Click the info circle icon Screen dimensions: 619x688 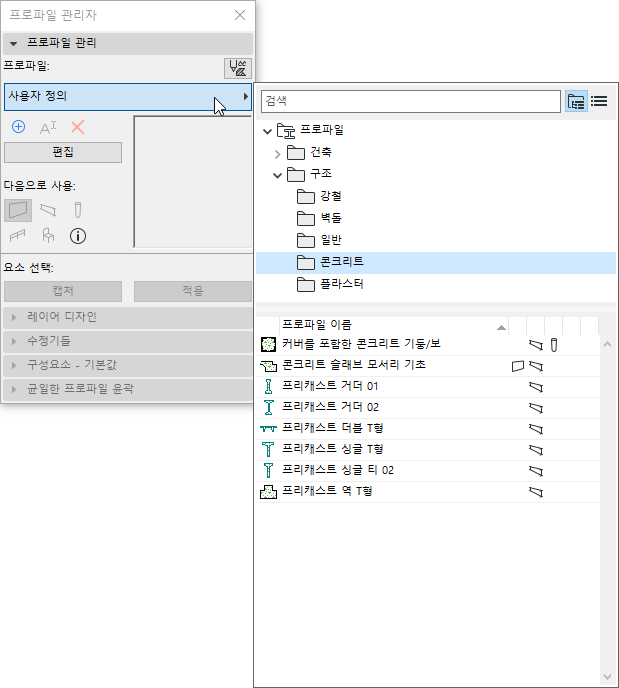(x=78, y=236)
